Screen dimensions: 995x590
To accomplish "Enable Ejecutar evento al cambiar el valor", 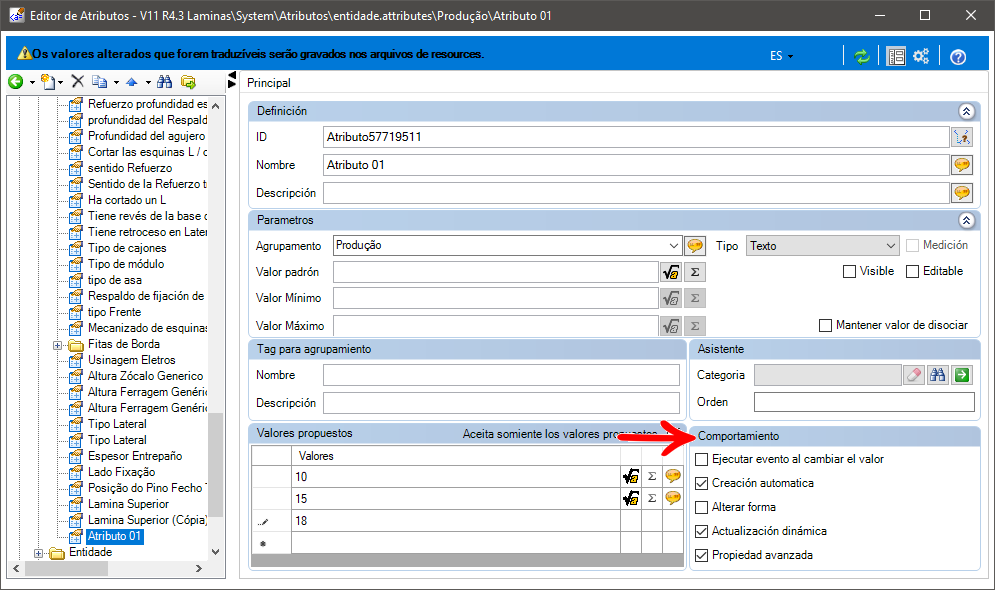I will (701, 459).
